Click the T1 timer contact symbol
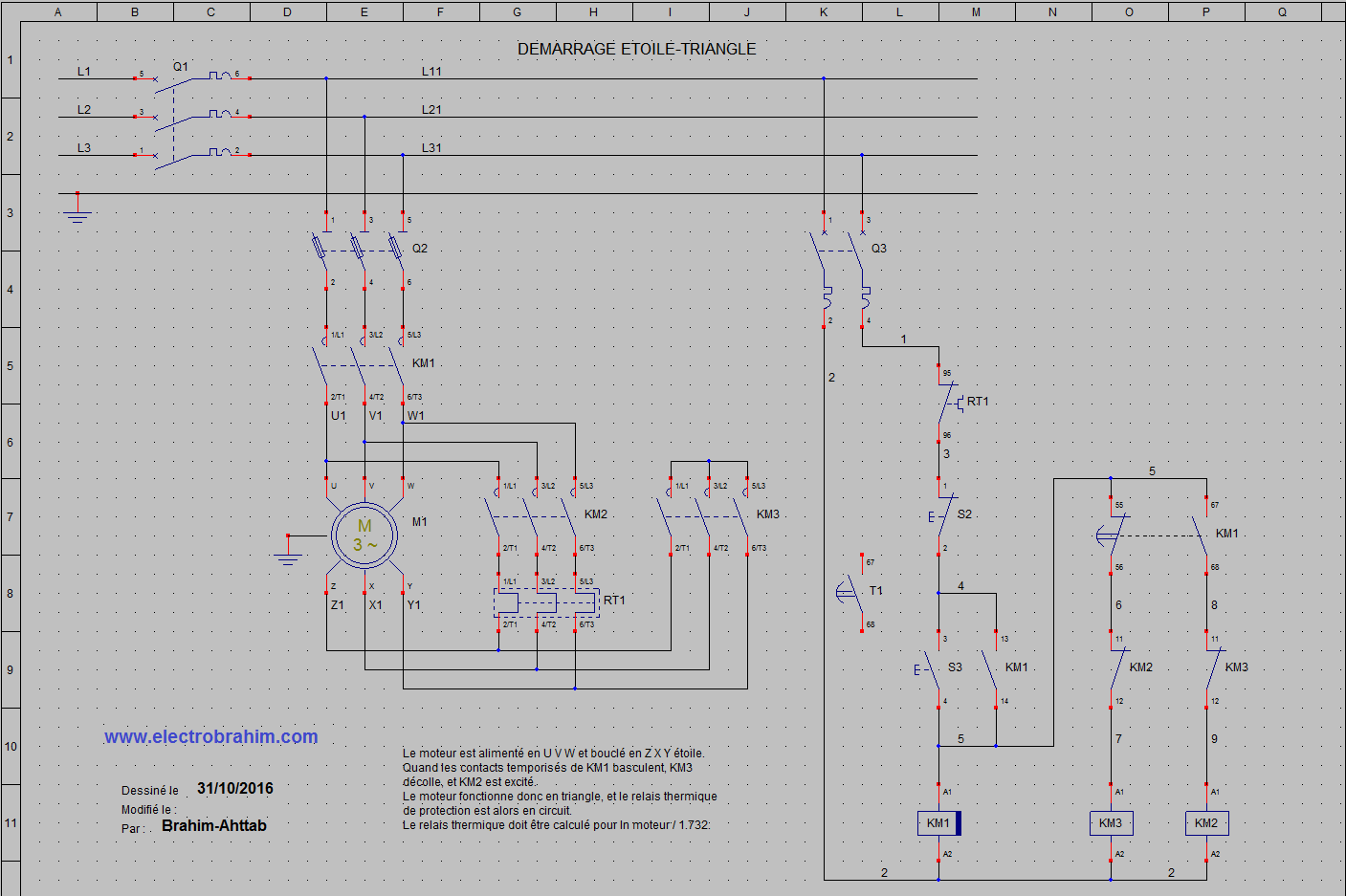Viewport: 1346px width, 896px height. pos(853,593)
